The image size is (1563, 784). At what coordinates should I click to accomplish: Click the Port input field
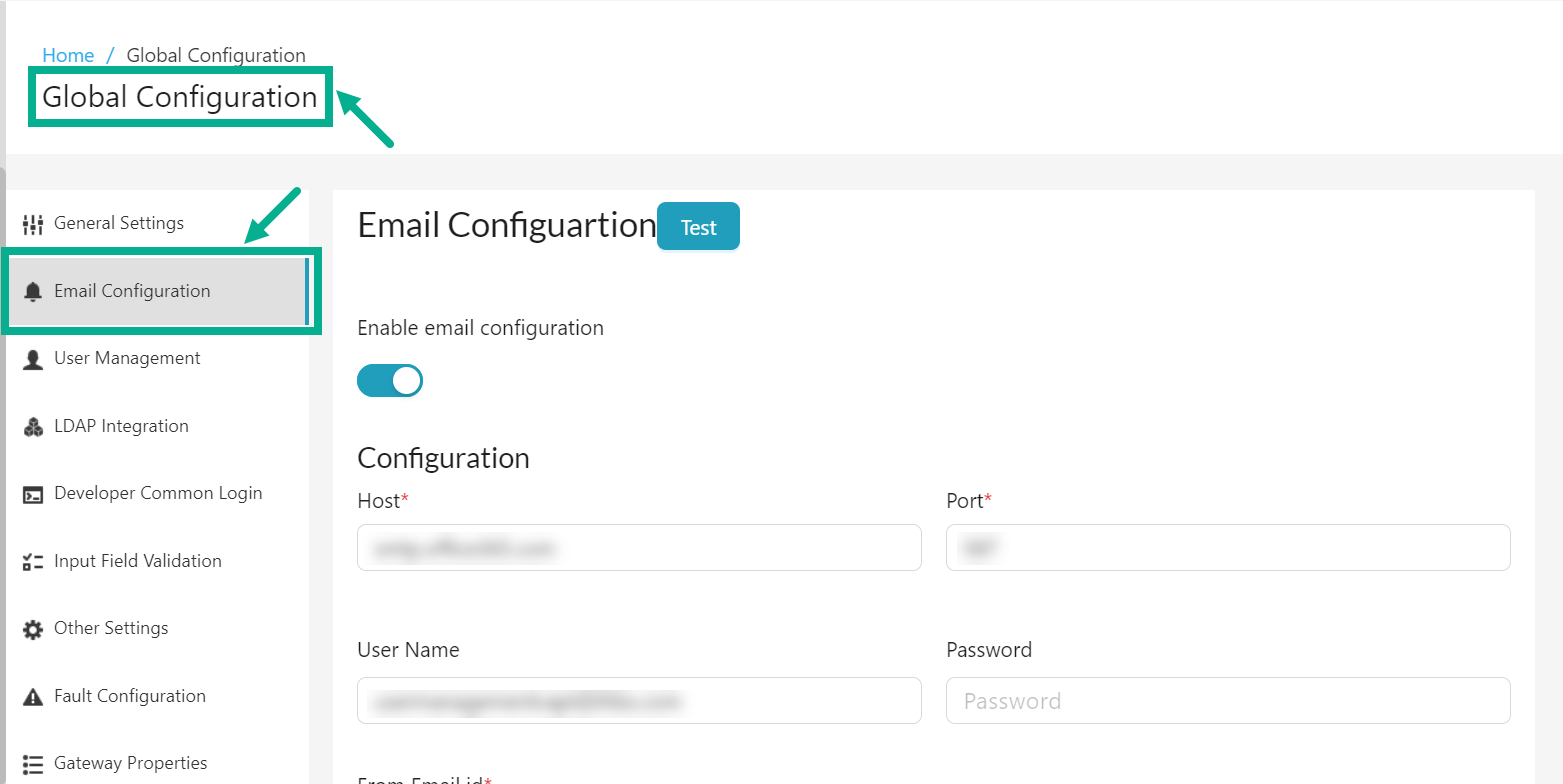pos(1227,548)
